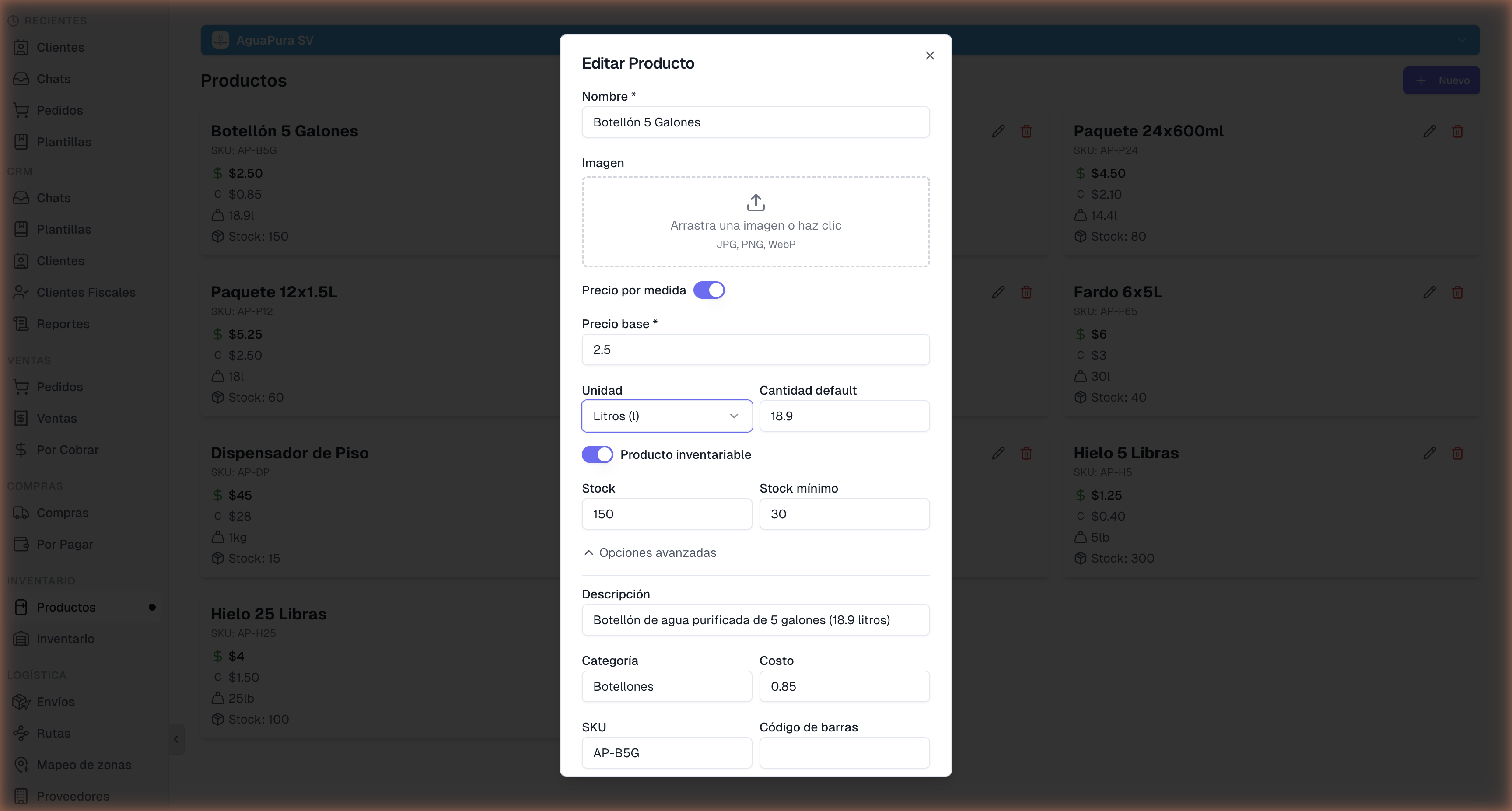The image size is (1512, 811).
Task: Select the Reportes icon in the sidebar
Action: (22, 323)
